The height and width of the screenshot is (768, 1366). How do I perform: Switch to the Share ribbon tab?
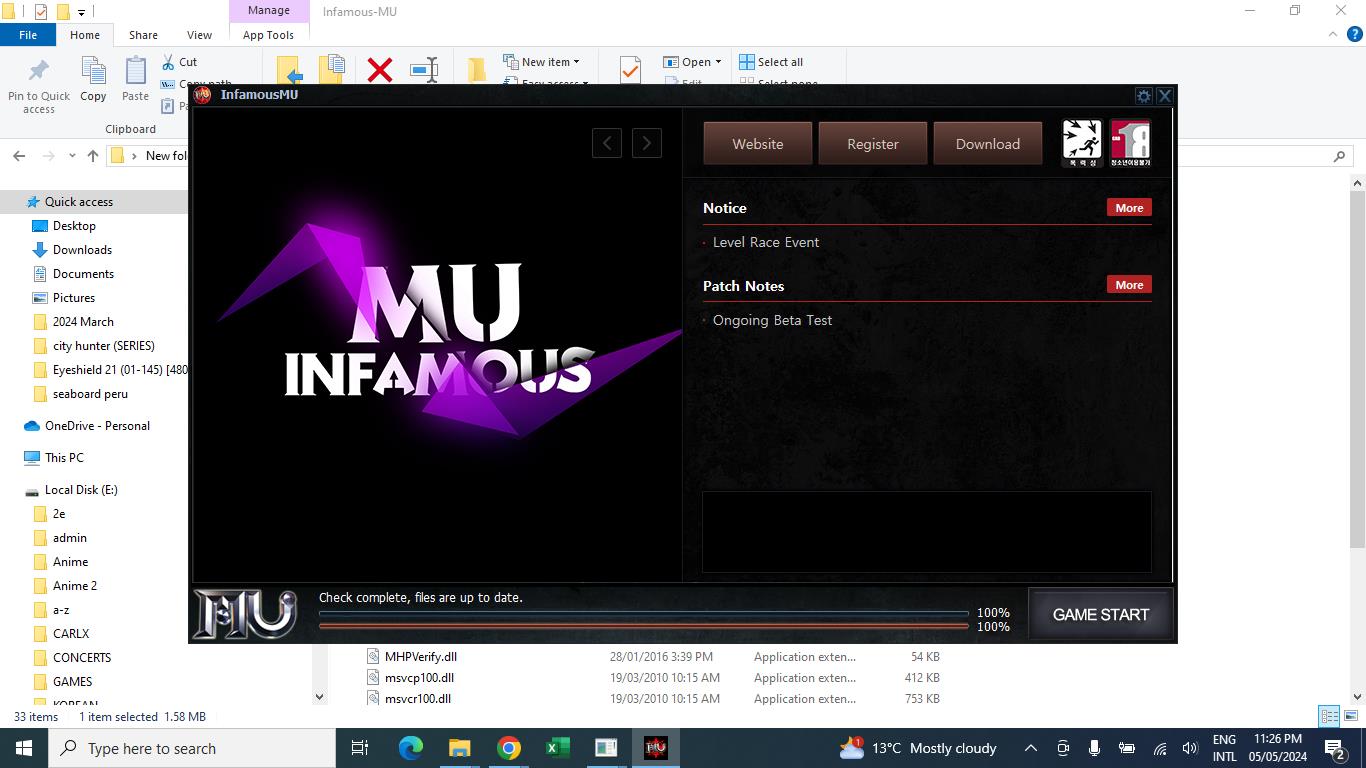pyautogui.click(x=143, y=35)
